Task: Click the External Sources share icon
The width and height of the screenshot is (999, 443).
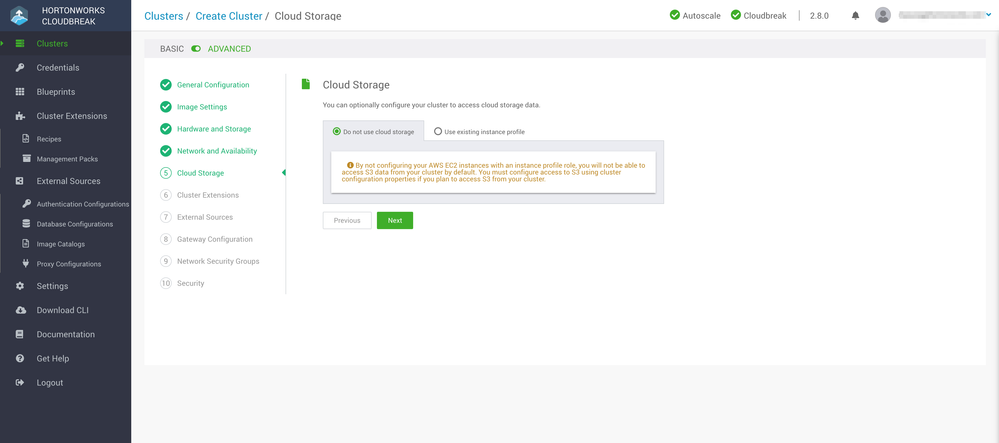Action: [x=20, y=181]
